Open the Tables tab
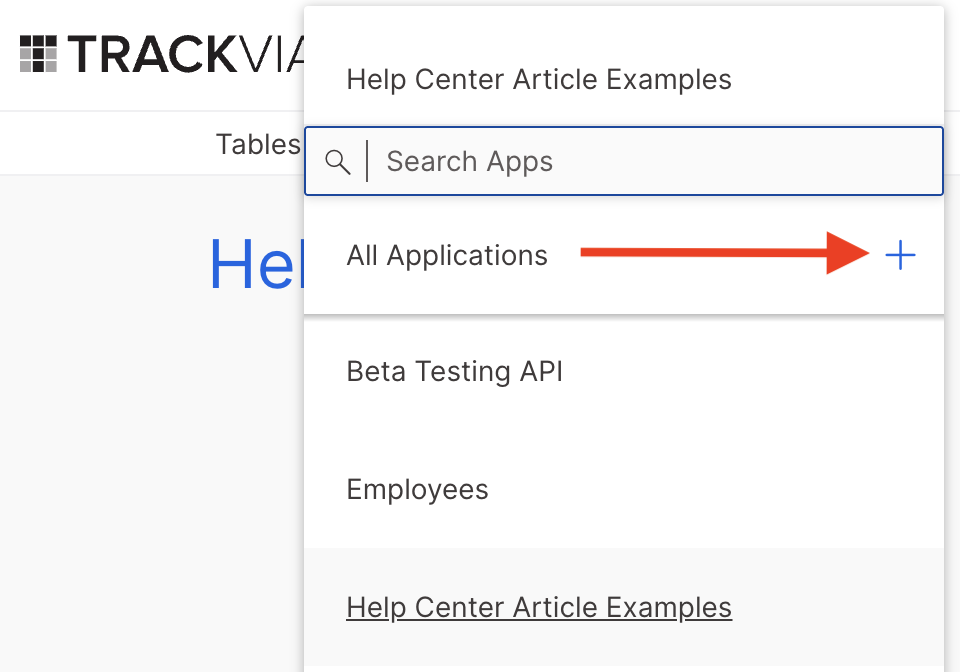This screenshot has height=672, width=960. [x=258, y=144]
